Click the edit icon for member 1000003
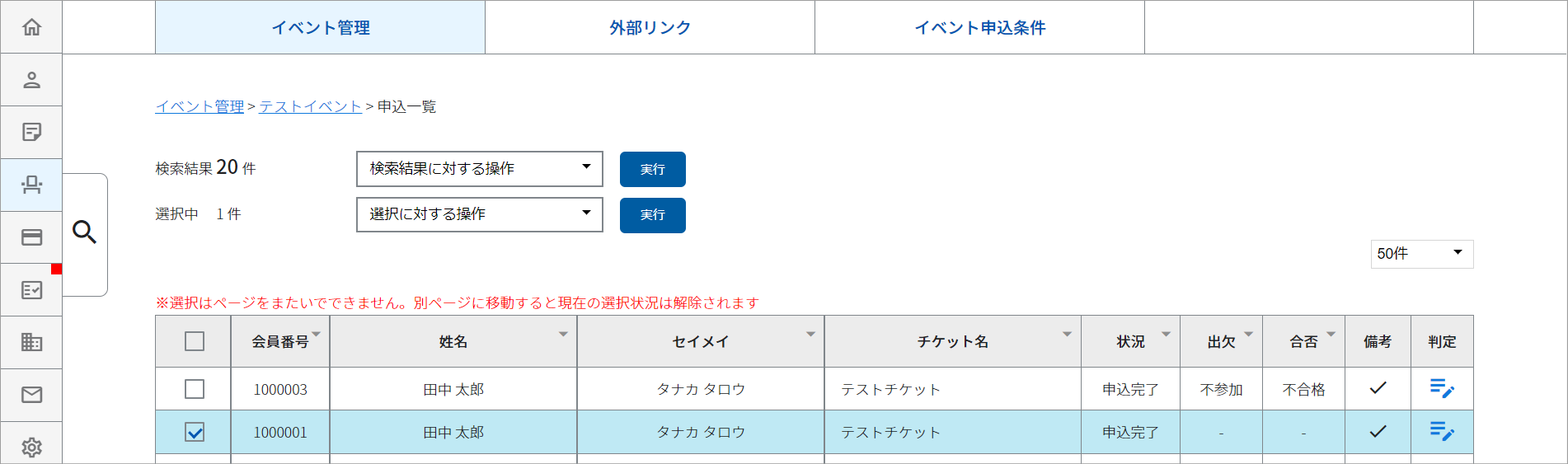1568x464 pixels. (x=1441, y=389)
